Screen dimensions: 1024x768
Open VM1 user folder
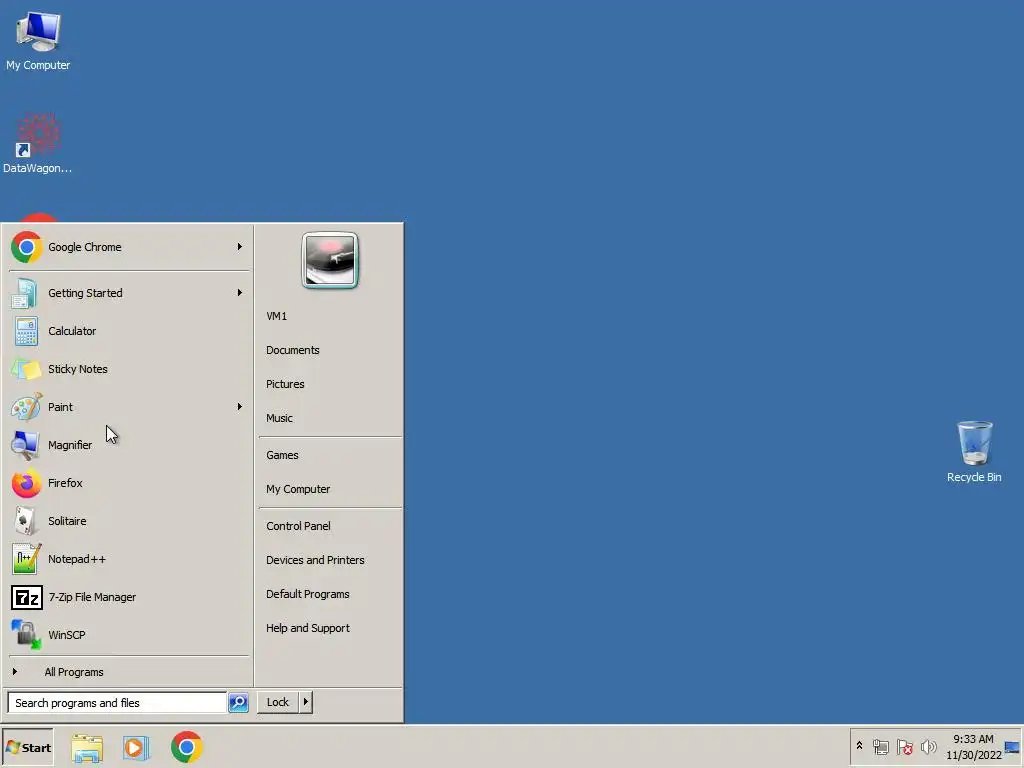pos(276,316)
